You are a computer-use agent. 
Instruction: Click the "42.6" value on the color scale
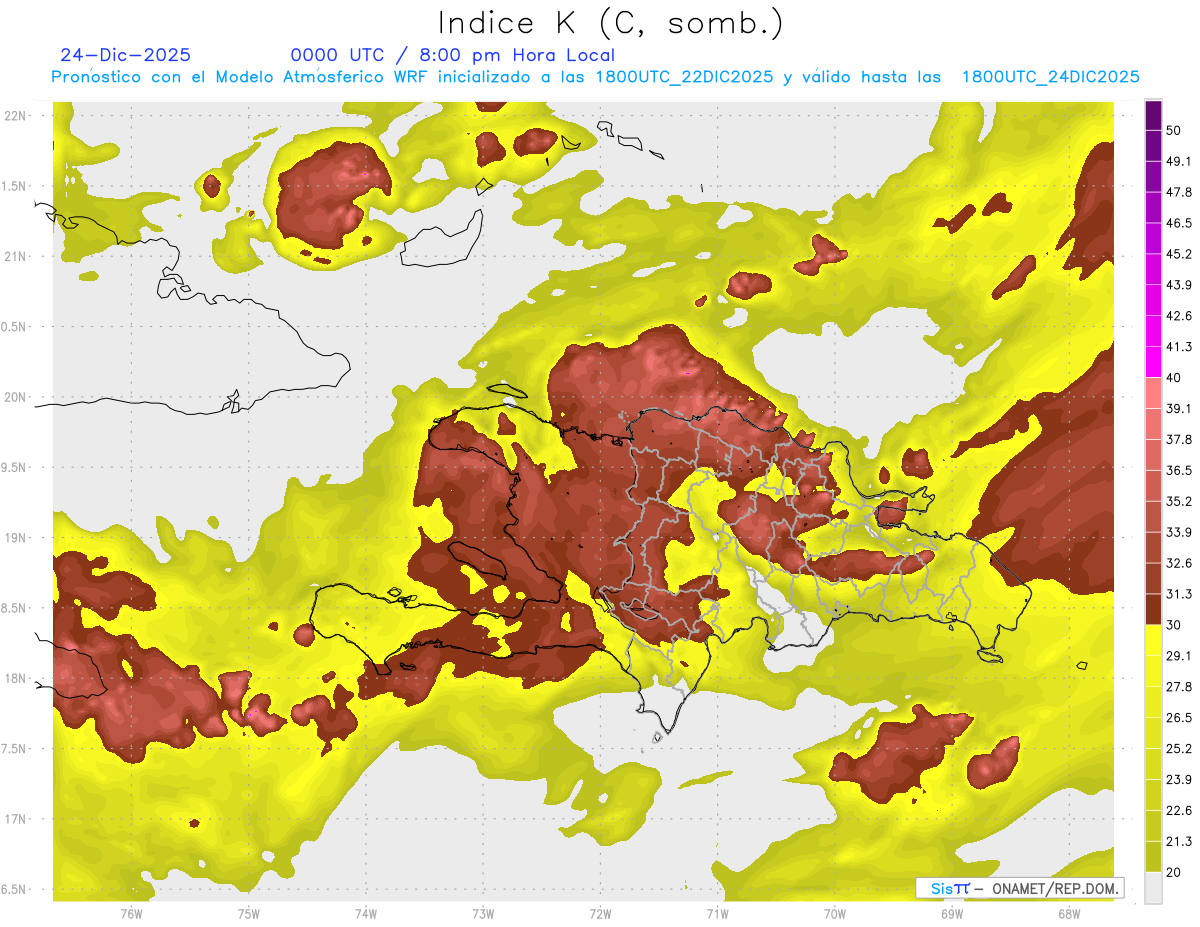click(x=1179, y=316)
